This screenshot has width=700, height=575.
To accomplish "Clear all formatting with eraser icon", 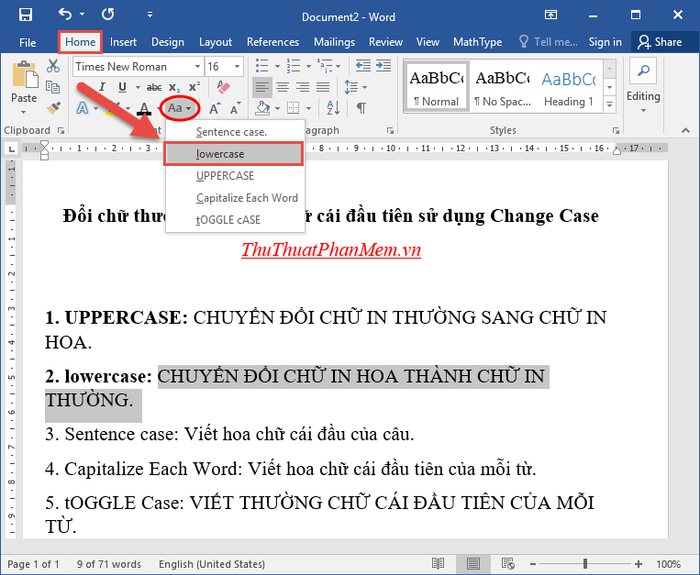I will [223, 87].
